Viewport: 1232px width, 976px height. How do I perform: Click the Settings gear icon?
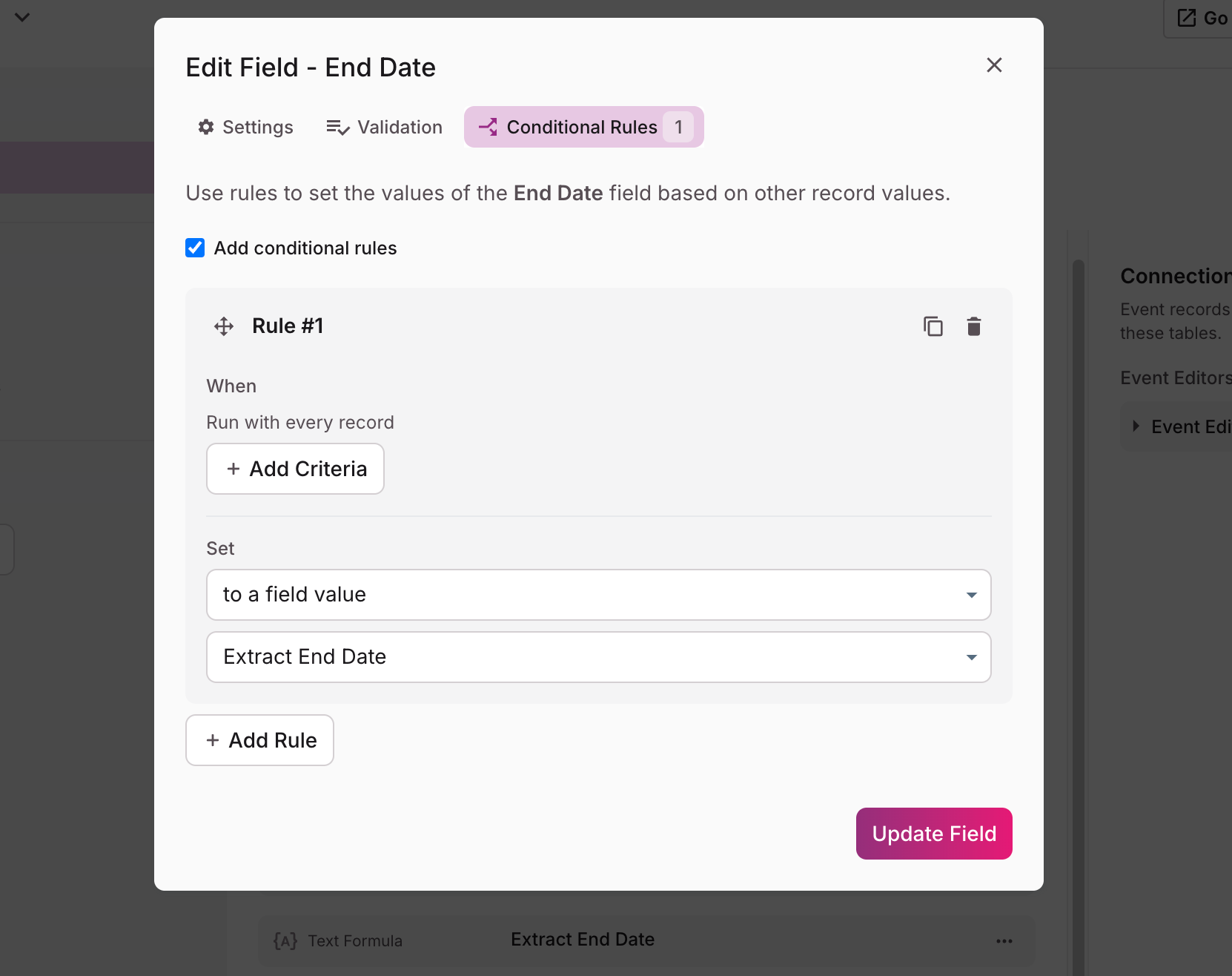click(x=206, y=127)
